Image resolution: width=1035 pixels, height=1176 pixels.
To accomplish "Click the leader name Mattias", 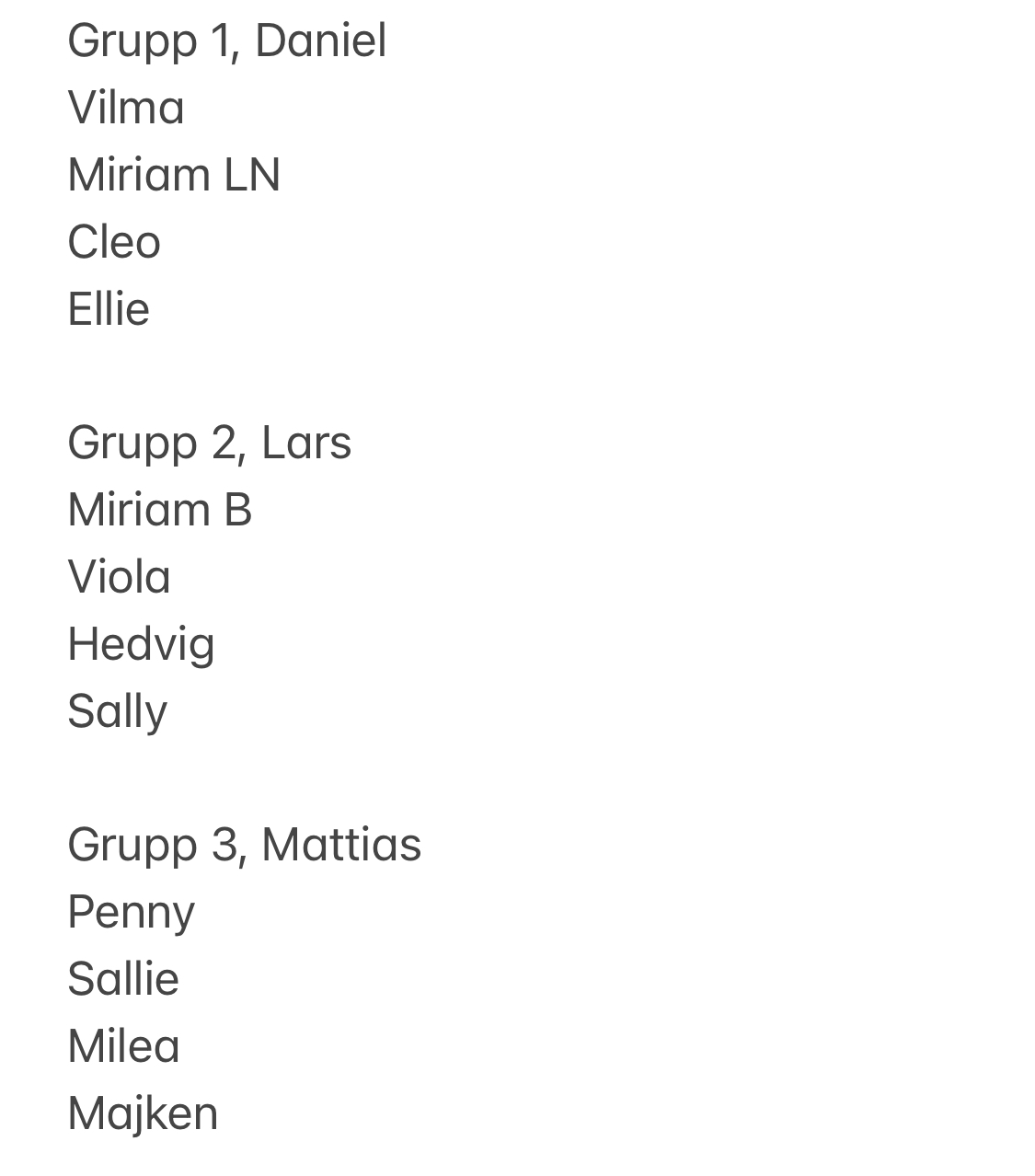I will (x=341, y=845).
